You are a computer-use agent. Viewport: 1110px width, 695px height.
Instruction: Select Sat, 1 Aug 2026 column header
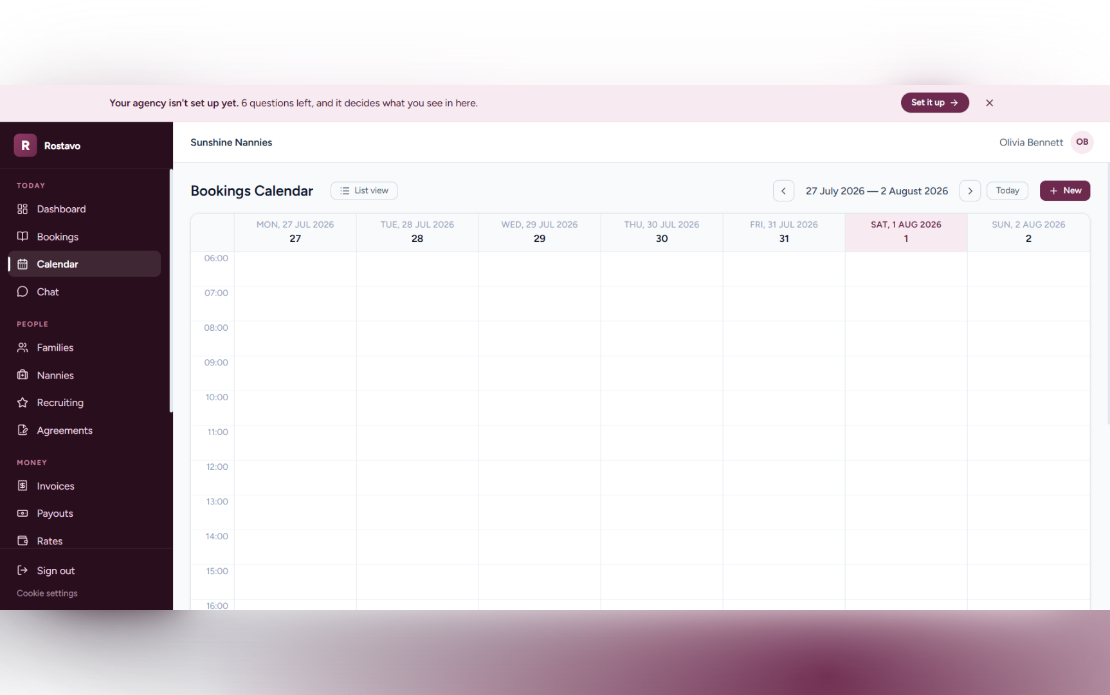(906, 232)
